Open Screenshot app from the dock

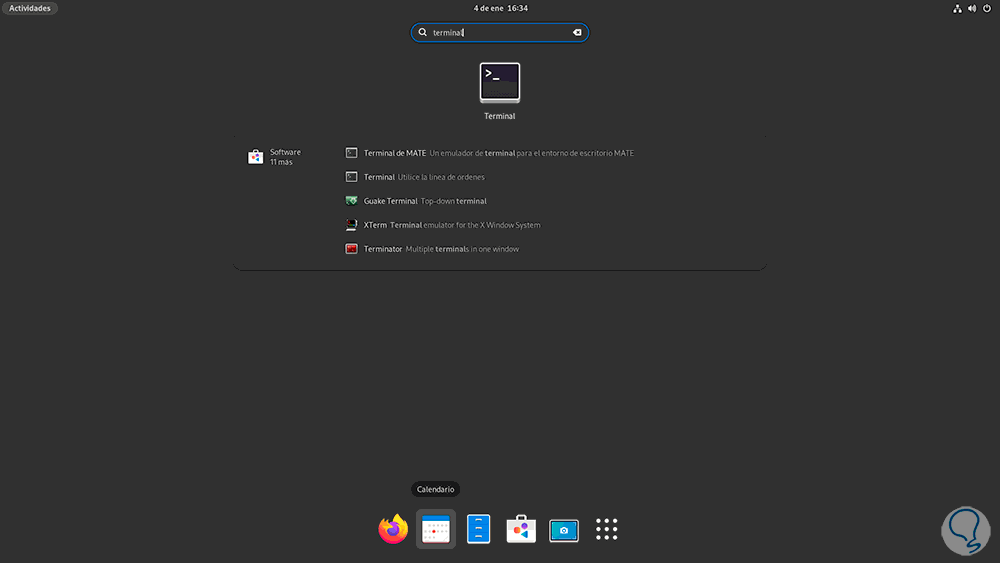coord(564,530)
